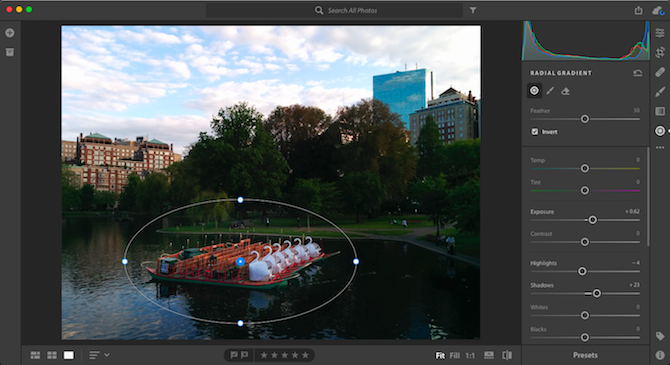
Task: Rate photo three stars
Action: [285, 355]
